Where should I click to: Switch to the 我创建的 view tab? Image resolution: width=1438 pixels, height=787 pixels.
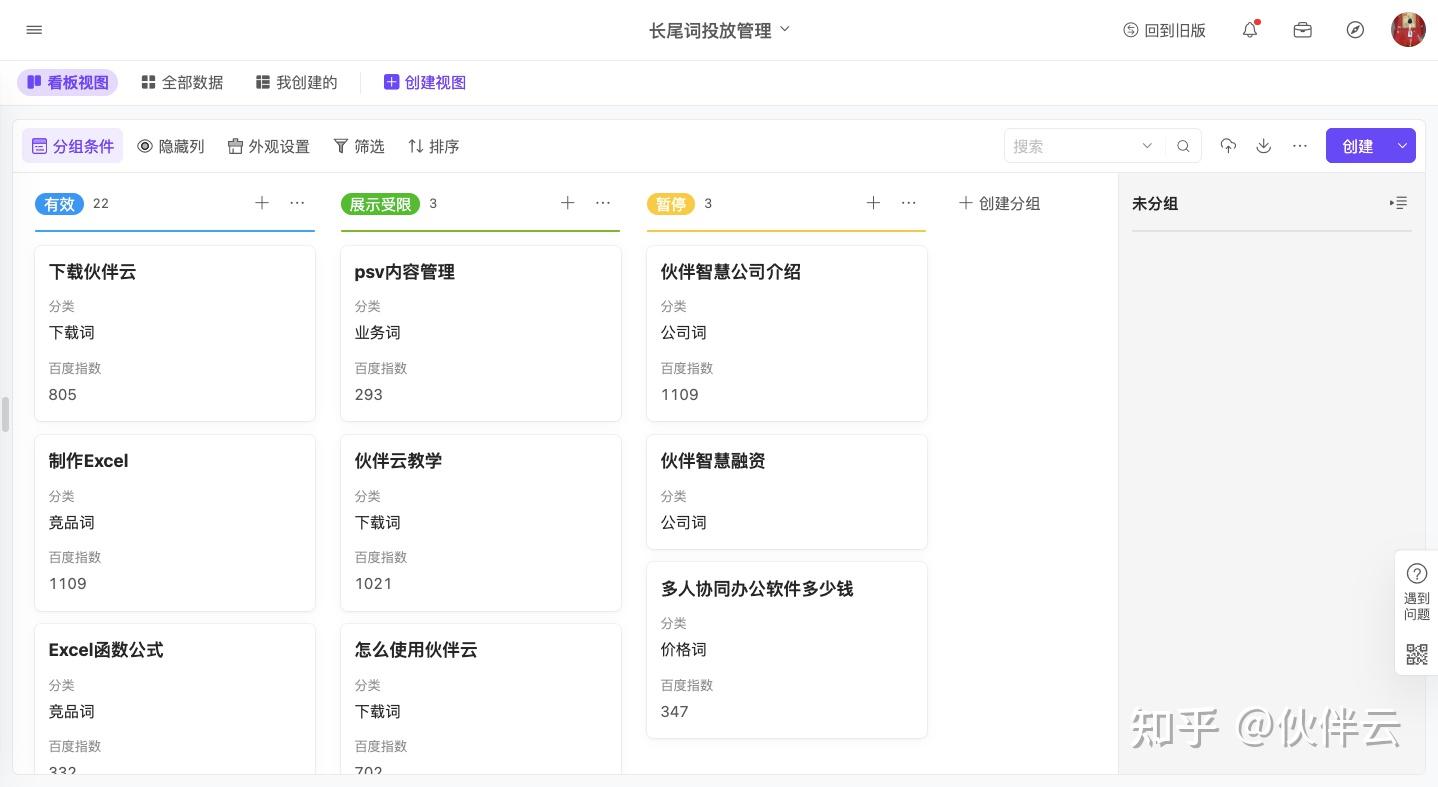296,82
